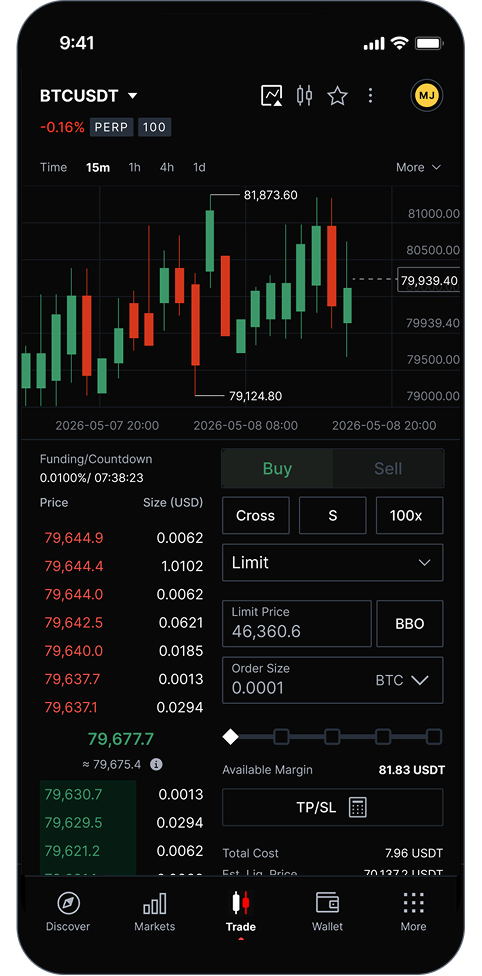
Task: Select ask price 79,640.0
Action: [x=74, y=650]
